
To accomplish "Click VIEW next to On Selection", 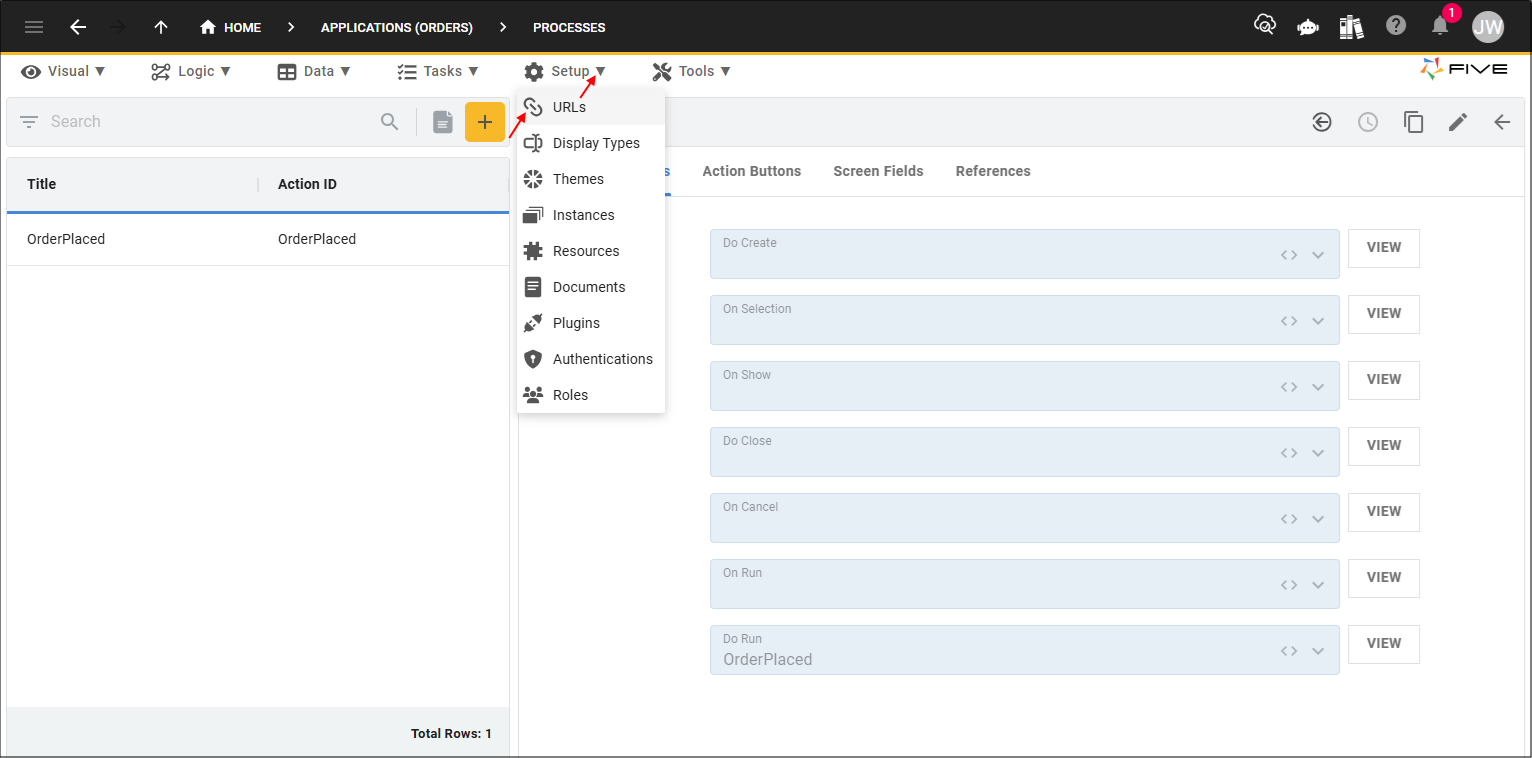I will 1384,314.
